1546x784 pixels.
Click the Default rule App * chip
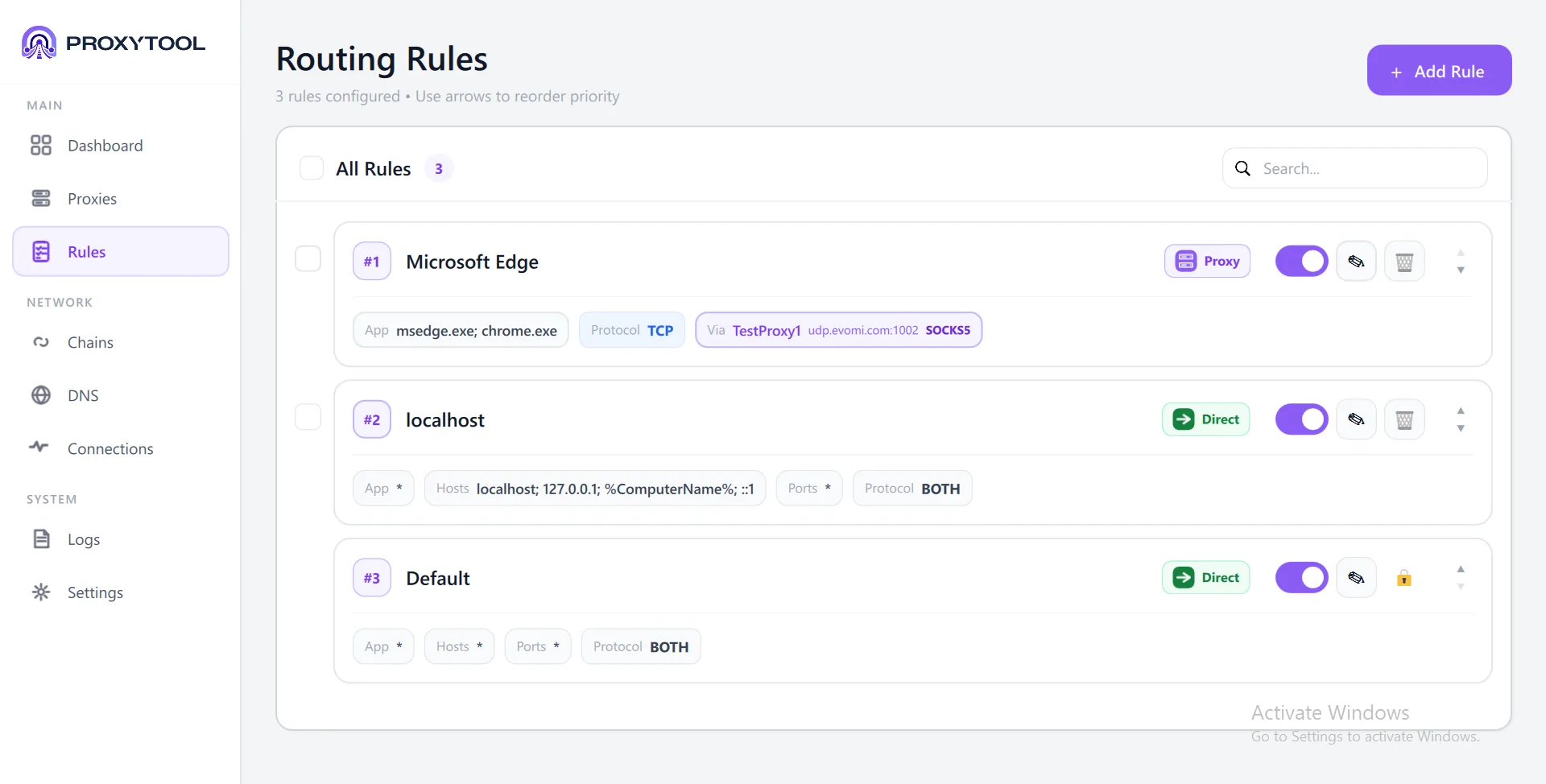pos(383,646)
